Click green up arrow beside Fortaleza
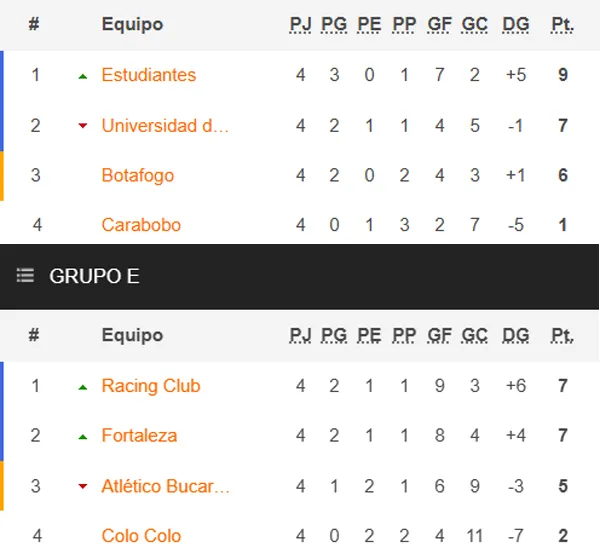The width and height of the screenshot is (600, 559). (x=82, y=436)
